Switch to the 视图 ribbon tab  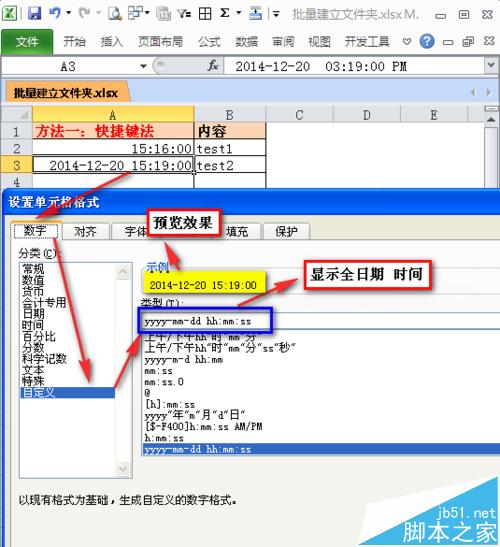(319, 42)
